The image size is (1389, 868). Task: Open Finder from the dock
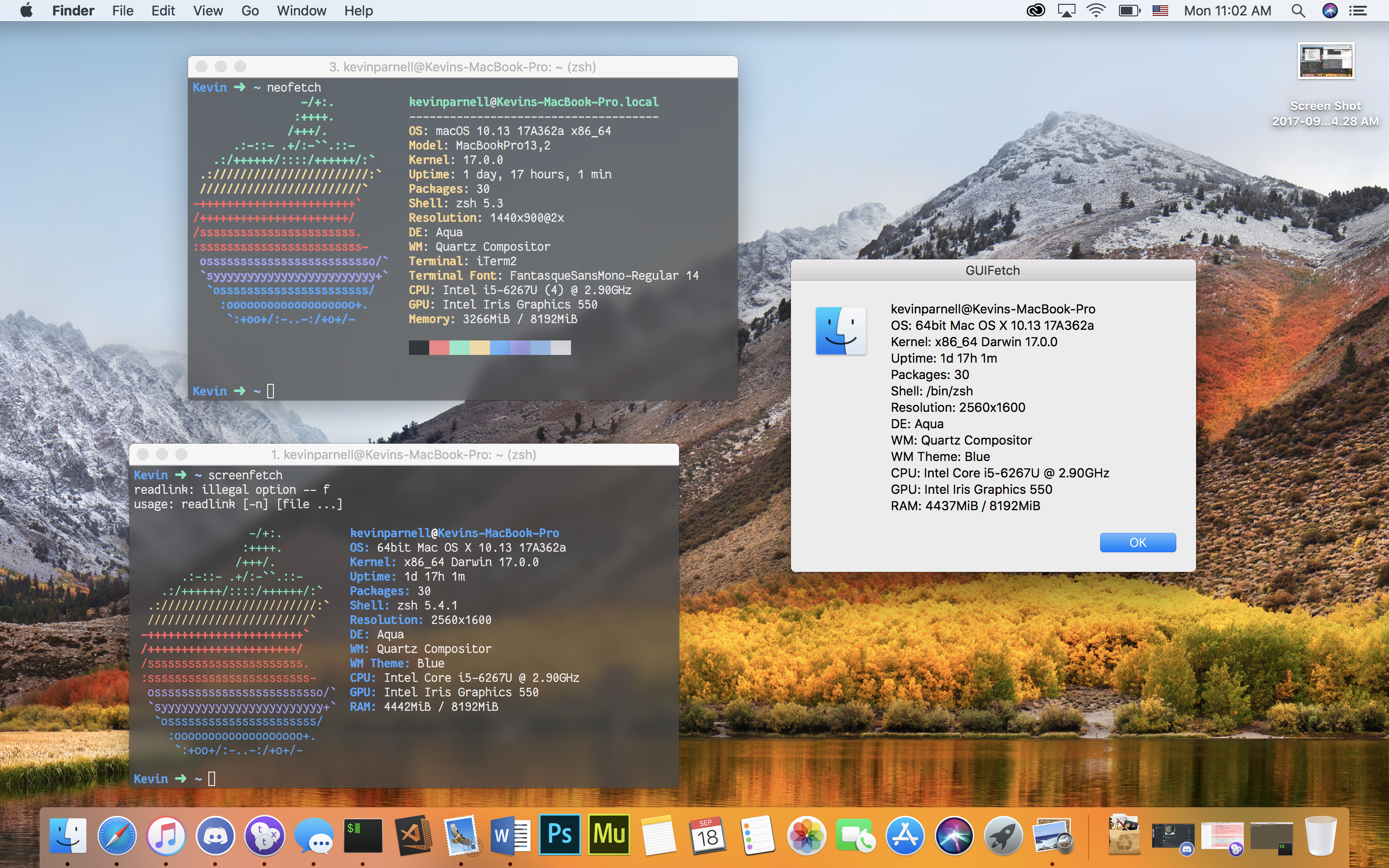[x=68, y=835]
